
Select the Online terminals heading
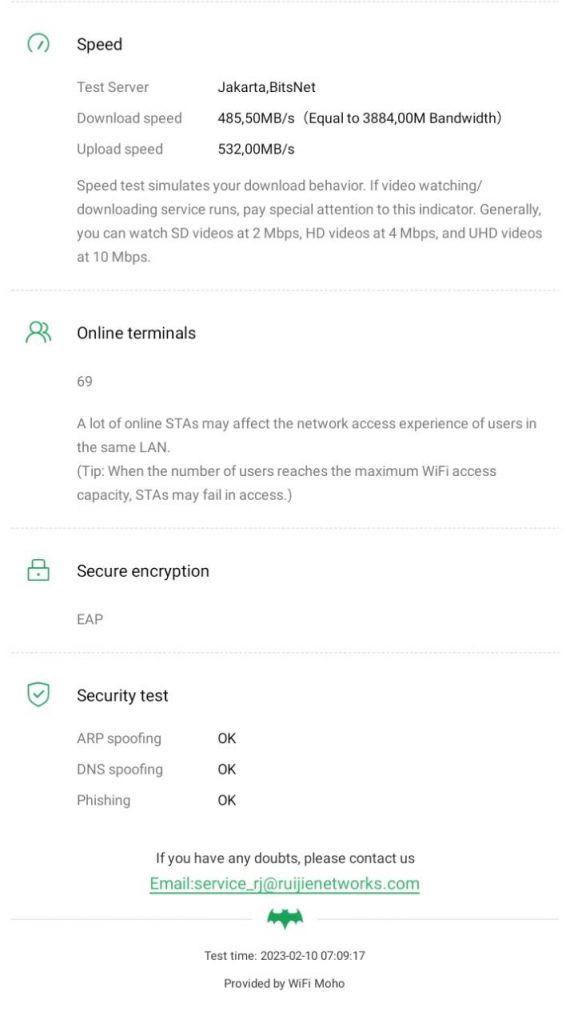pos(136,333)
